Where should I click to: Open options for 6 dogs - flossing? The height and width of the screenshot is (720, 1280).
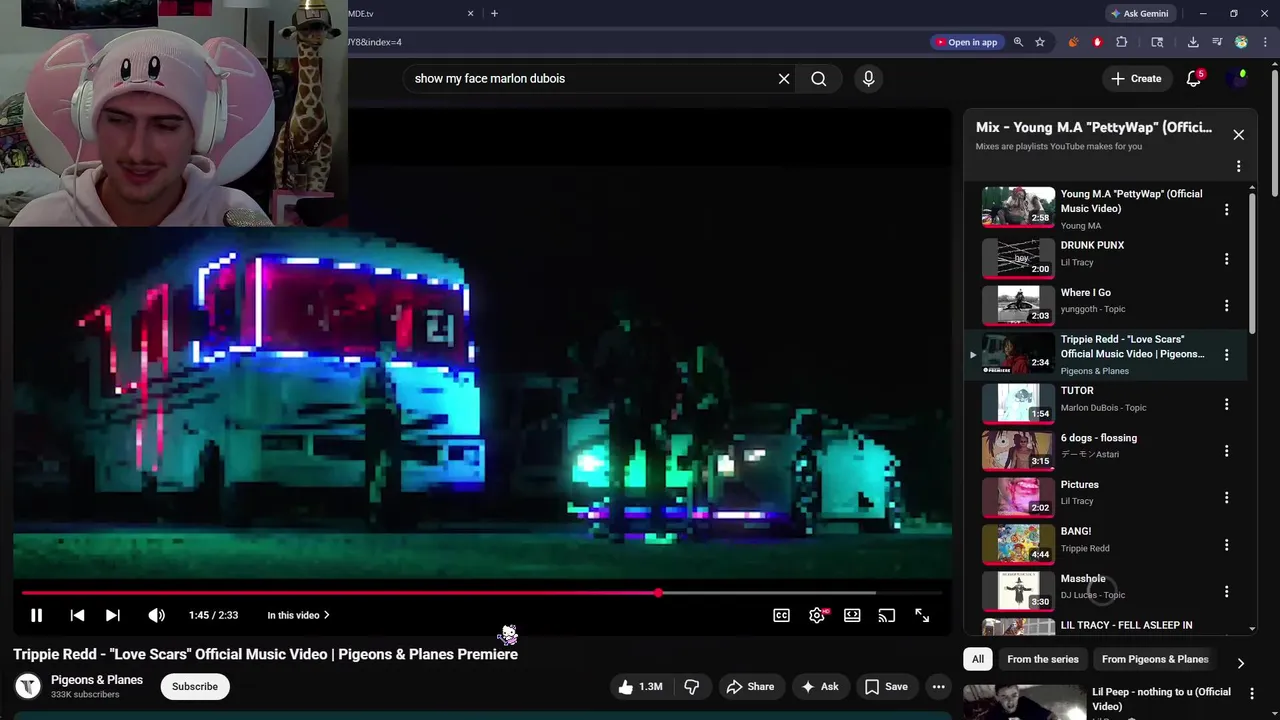(x=1226, y=451)
